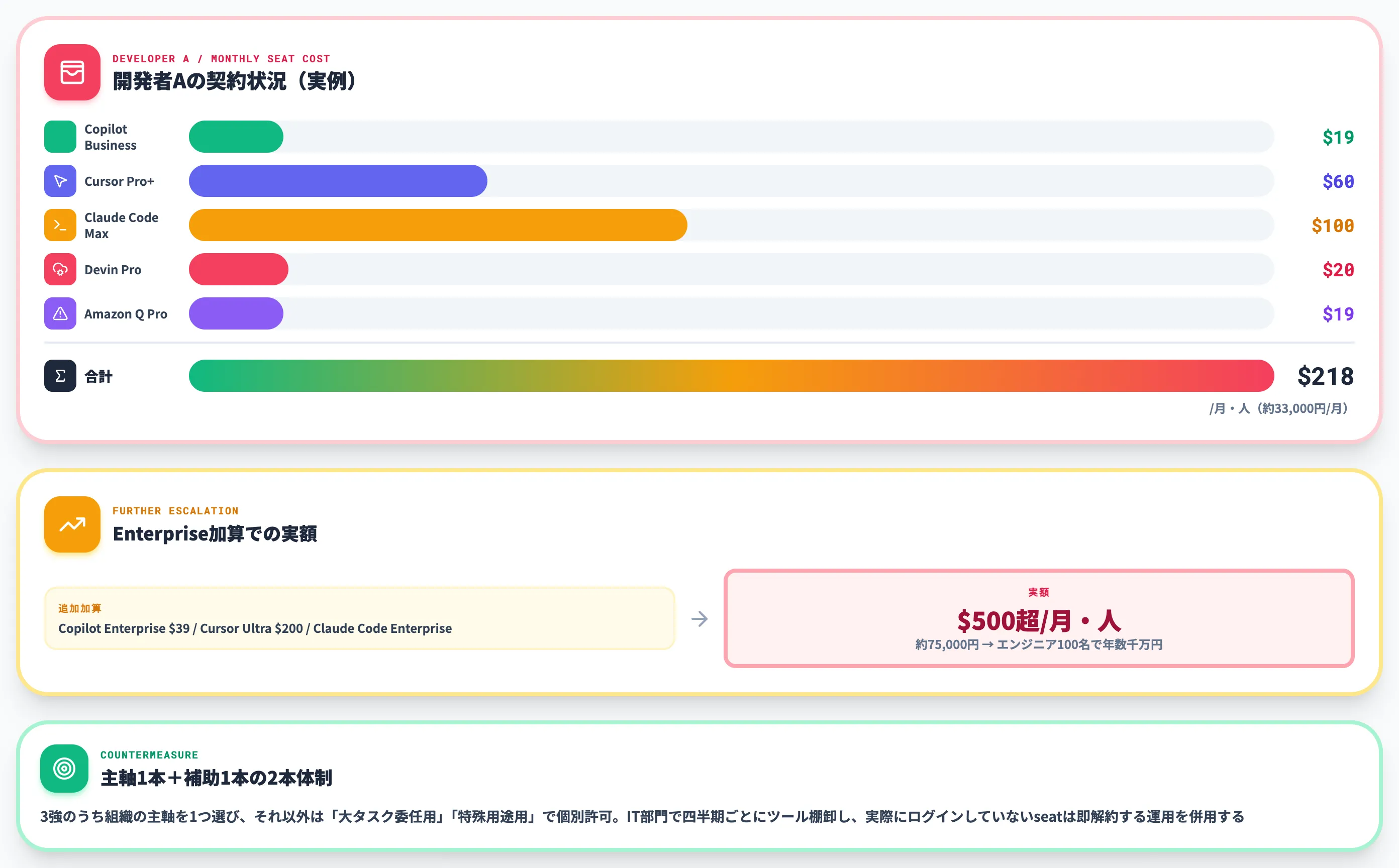Click the Amazon Q Pro triangle icon
This screenshot has width=1399, height=868.
(60, 313)
